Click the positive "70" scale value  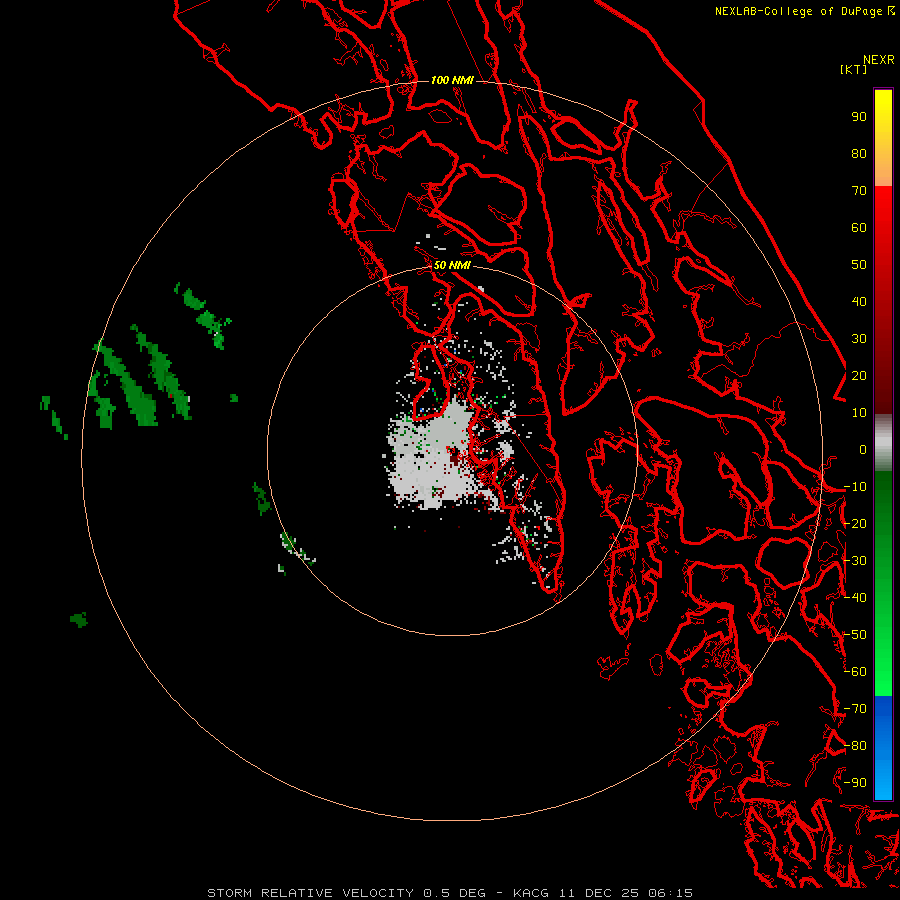(859, 191)
